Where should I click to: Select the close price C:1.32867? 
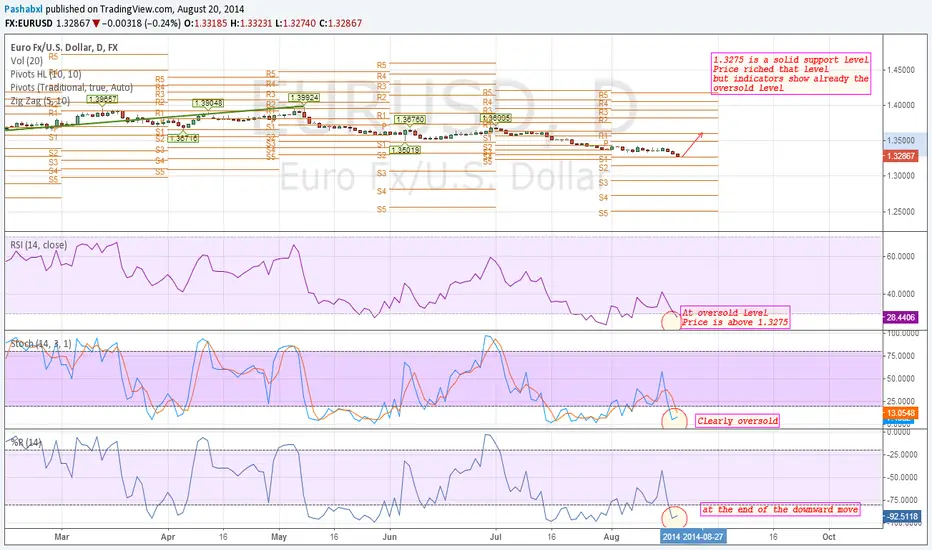click(341, 23)
